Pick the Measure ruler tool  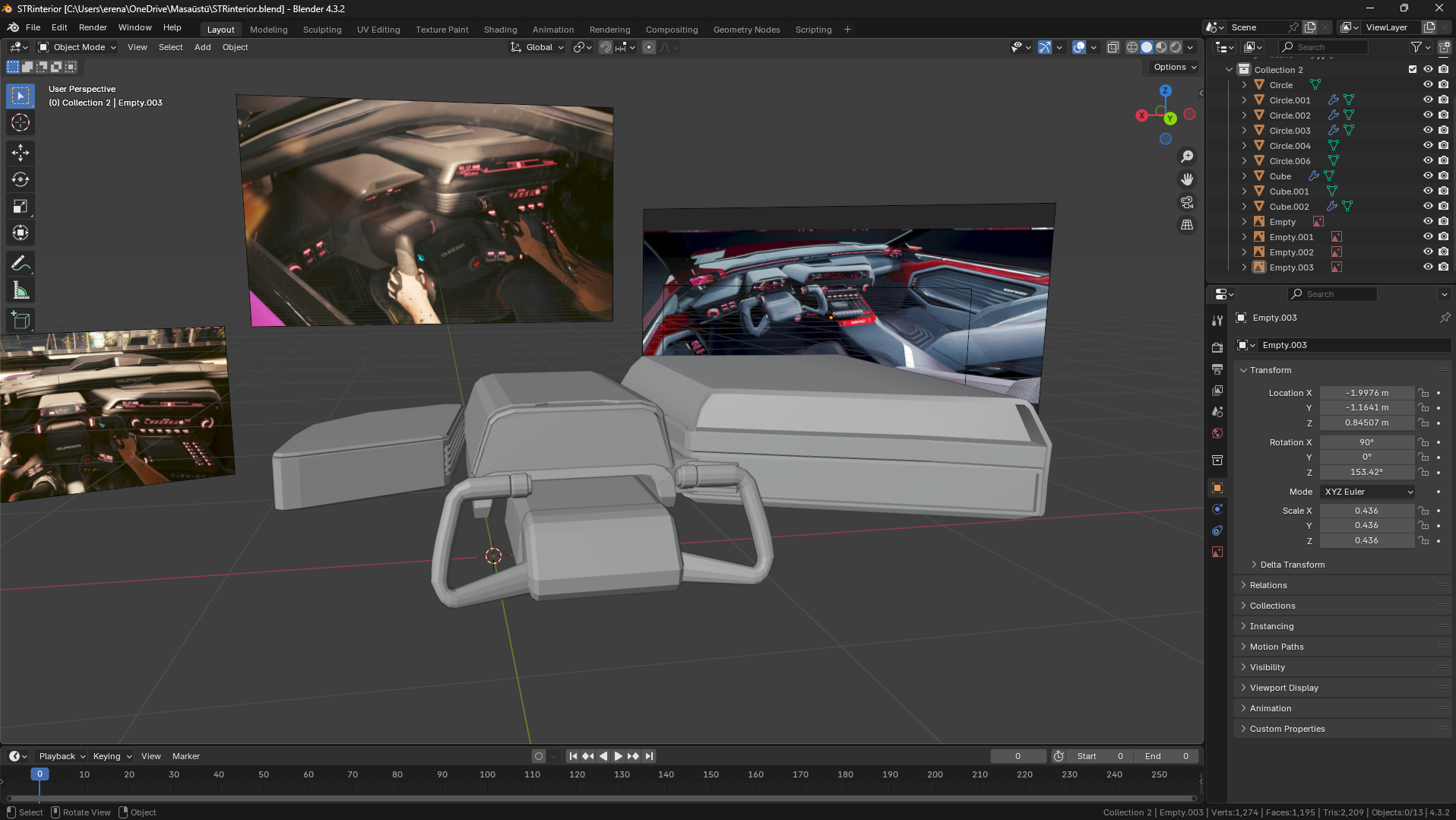(x=21, y=290)
